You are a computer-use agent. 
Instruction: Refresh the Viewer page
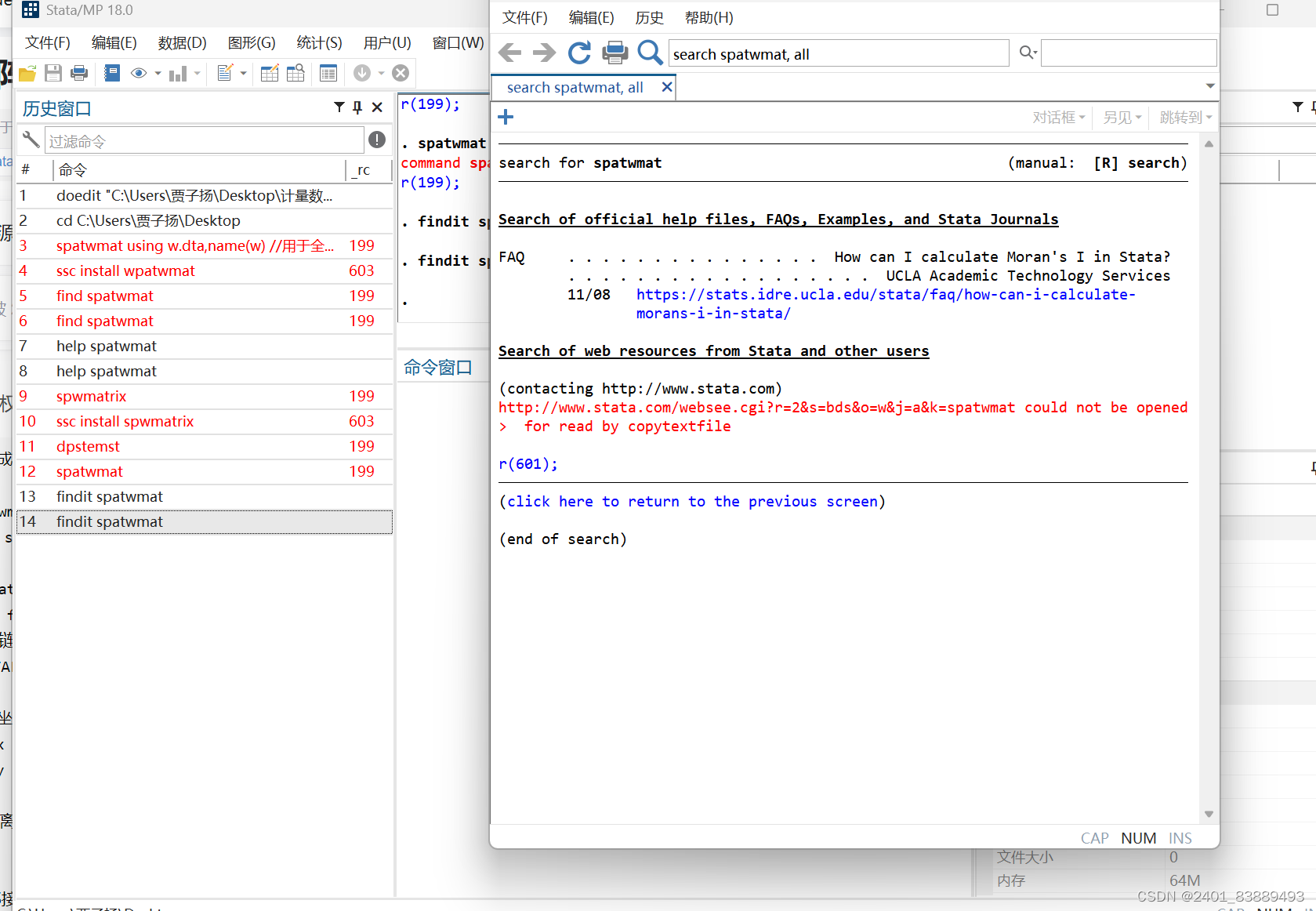[579, 53]
